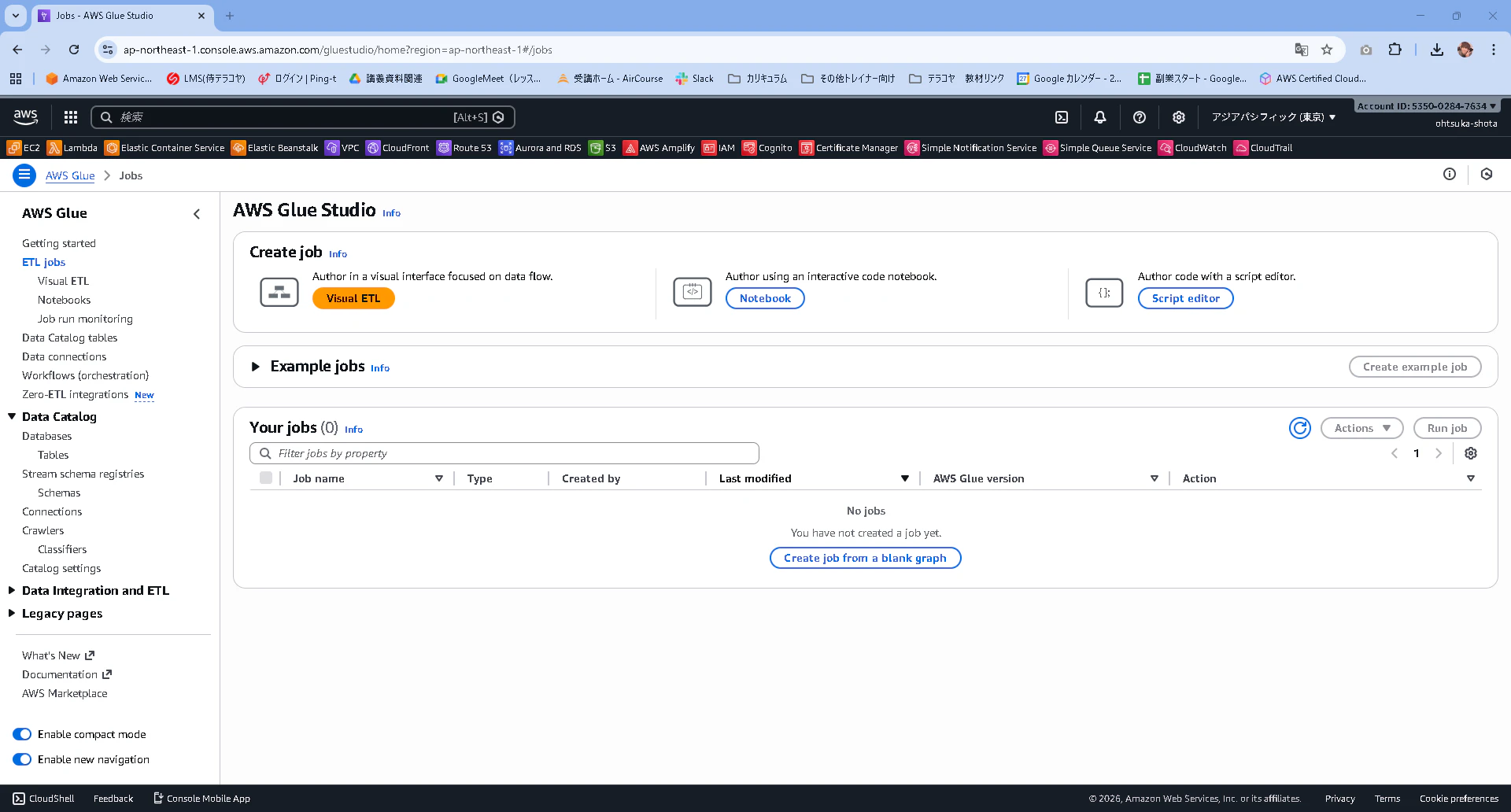
Task: Open the Chrome three-dot menu
Action: click(x=1494, y=50)
